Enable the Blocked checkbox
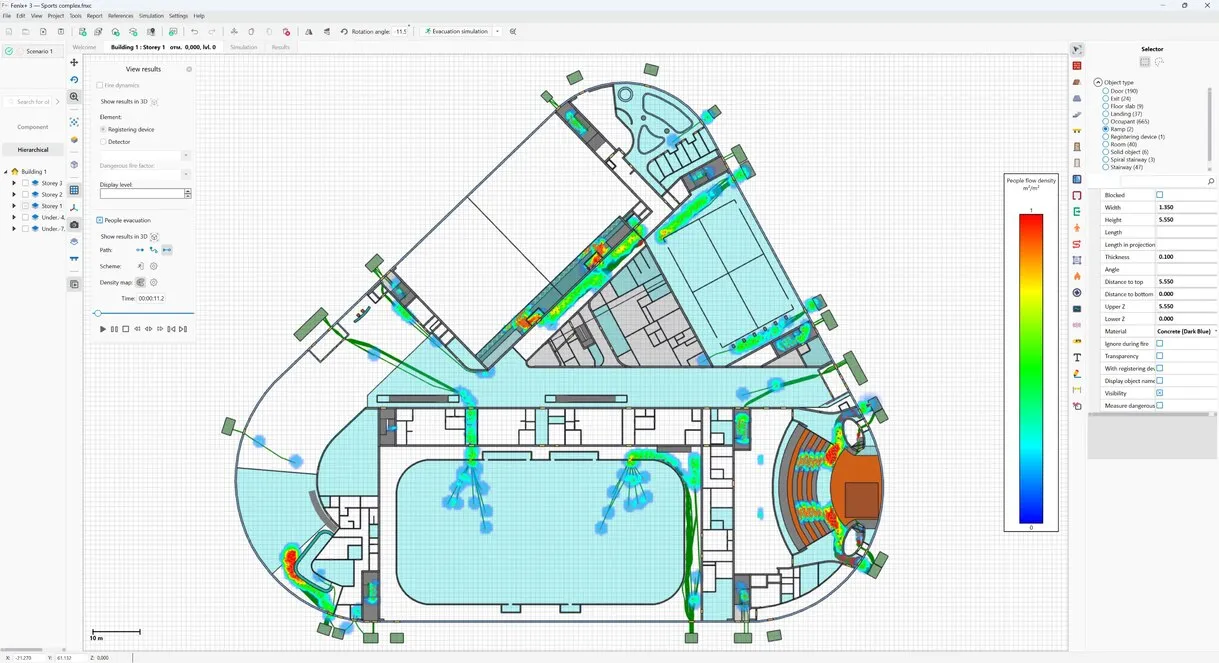Image resolution: width=1219 pixels, height=663 pixels. point(1159,195)
